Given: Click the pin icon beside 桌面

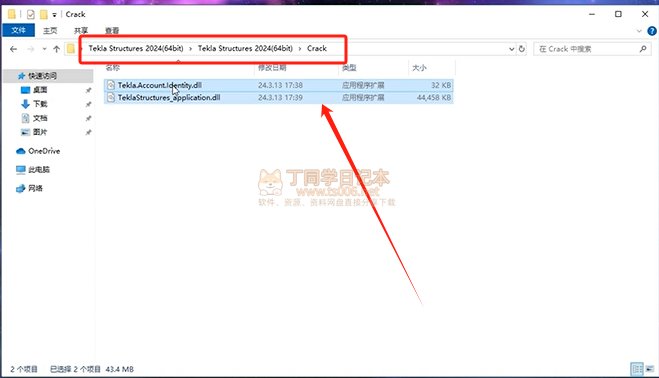Looking at the screenshot, I should pyautogui.click(x=88, y=90).
